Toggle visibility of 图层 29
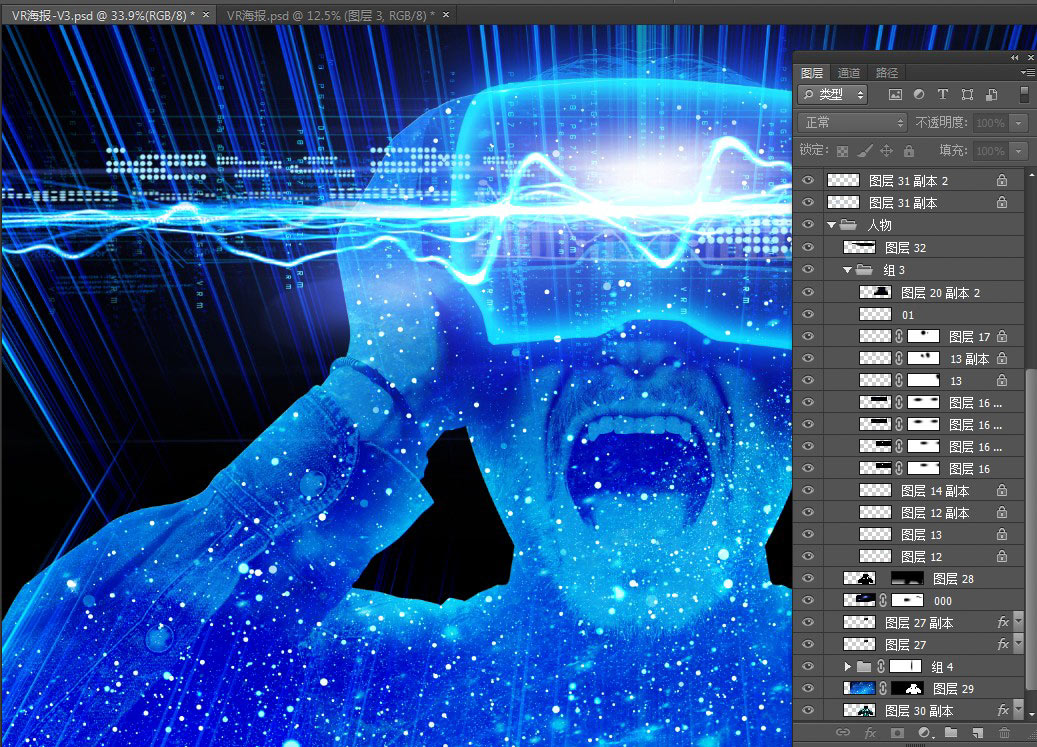 click(x=808, y=689)
